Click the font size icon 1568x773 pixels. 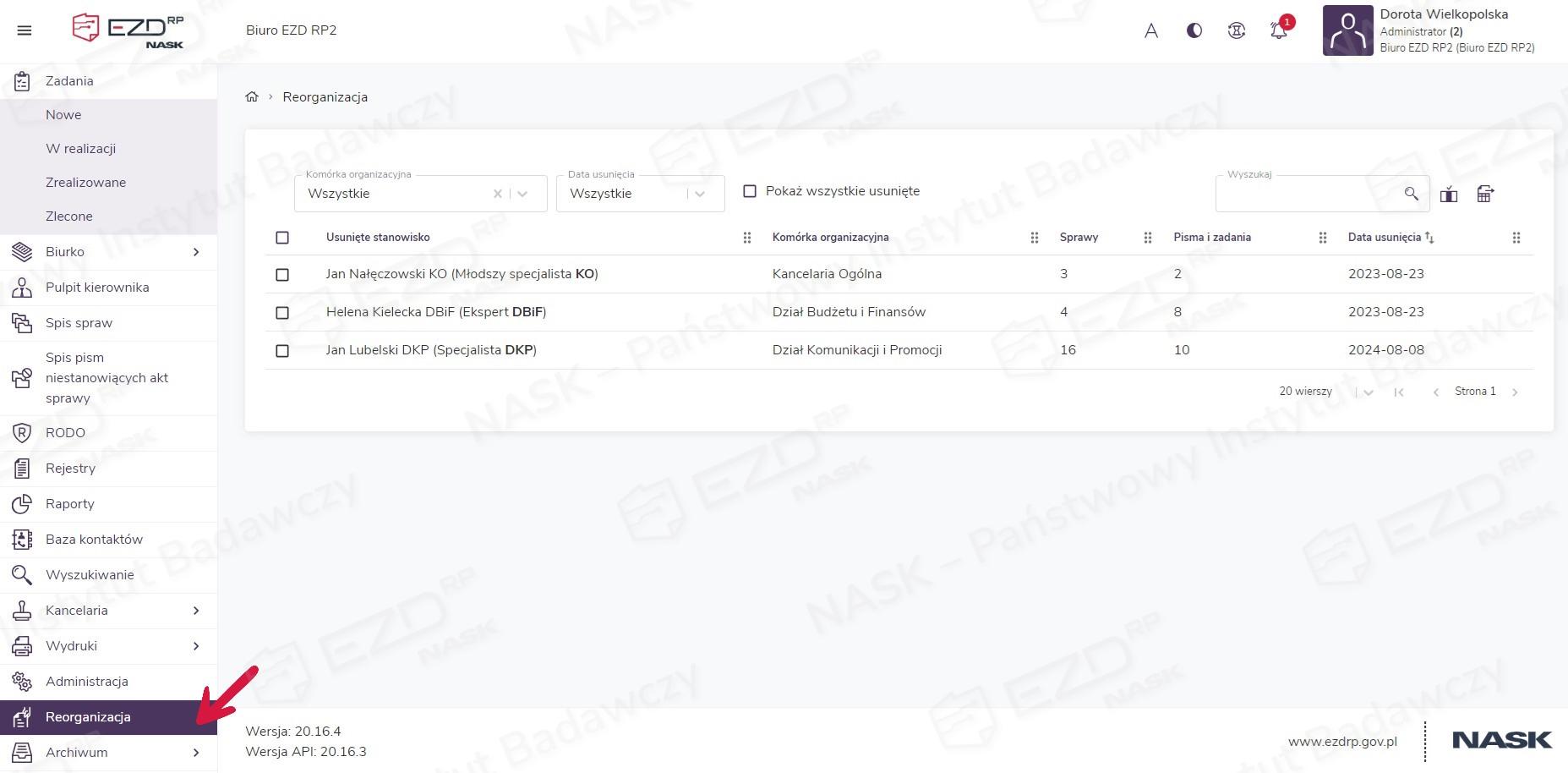[x=1150, y=30]
